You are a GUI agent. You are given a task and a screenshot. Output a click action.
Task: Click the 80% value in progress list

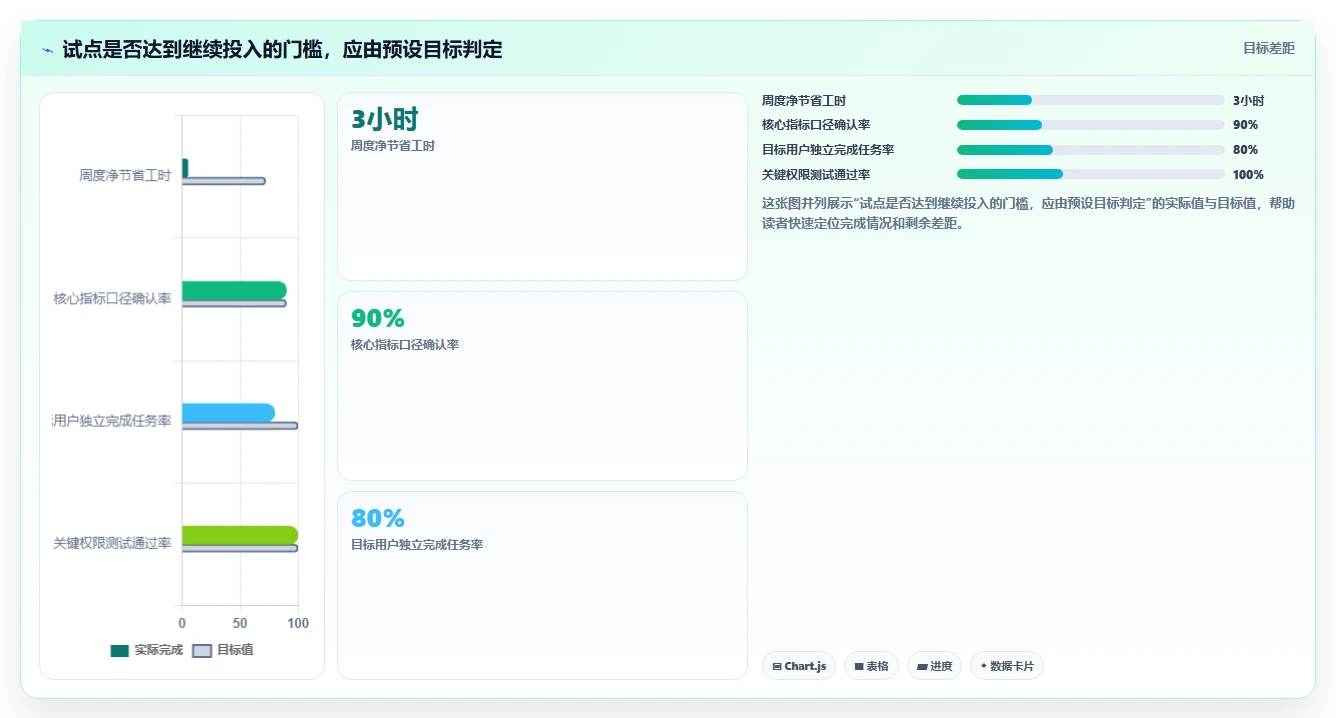[1245, 150]
